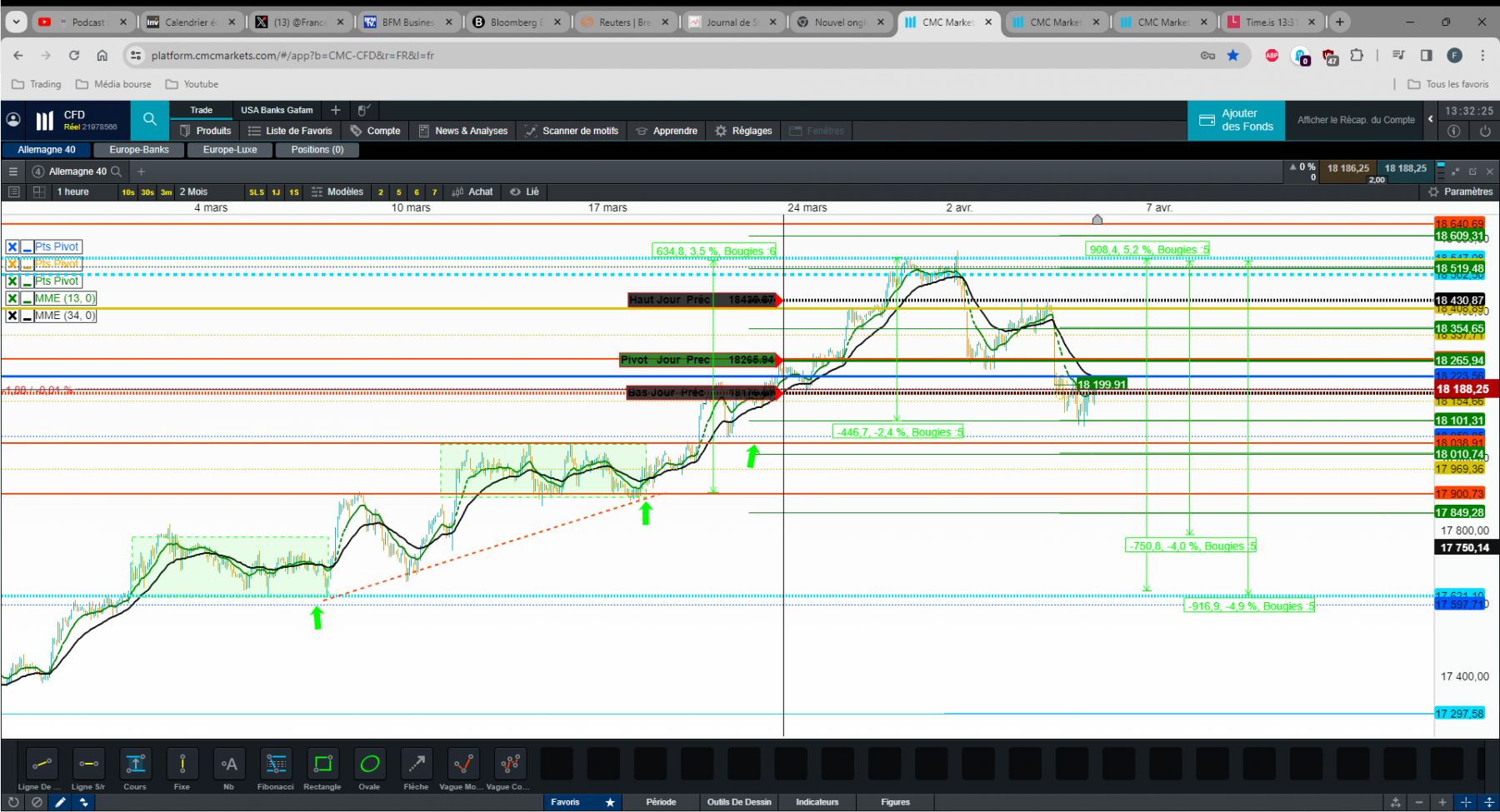Image resolution: width=1500 pixels, height=812 pixels.
Task: Add new layout tab after USA Banks Gafam
Action: pos(336,110)
